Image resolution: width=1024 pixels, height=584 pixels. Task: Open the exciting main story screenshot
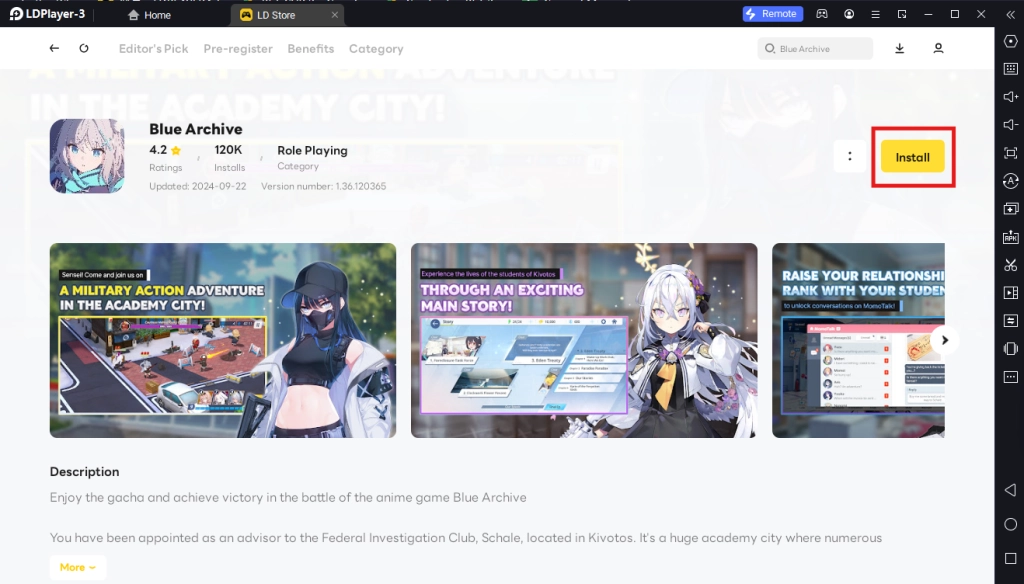pyautogui.click(x=584, y=340)
